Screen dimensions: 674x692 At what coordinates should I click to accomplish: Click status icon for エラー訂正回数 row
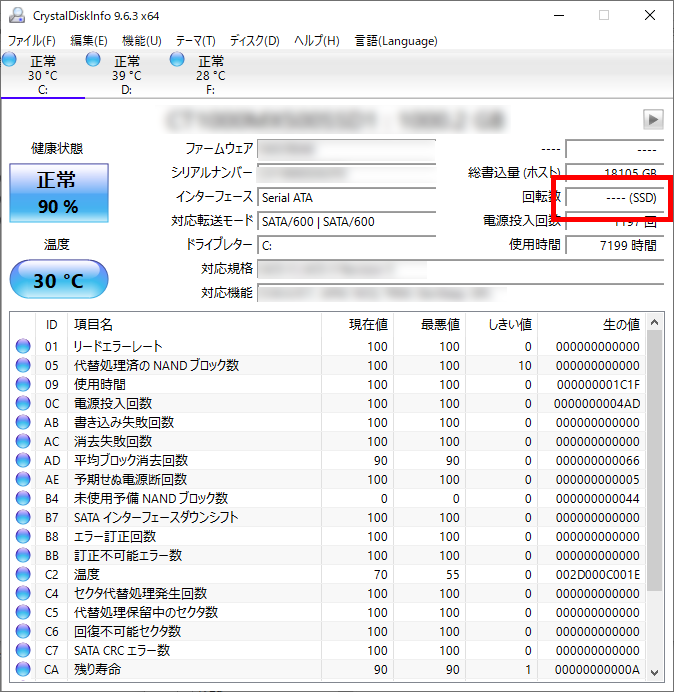click(23, 536)
